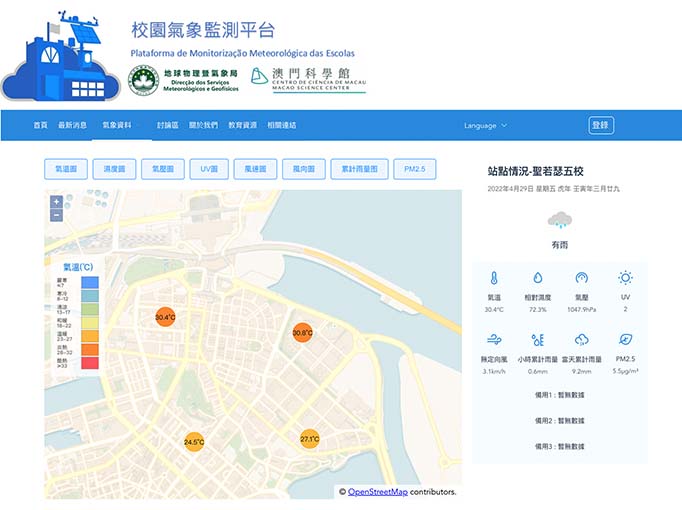Viewport: 682px width, 510px height.
Task: Click the pressure gauge 氣壓 icon
Action: click(x=581, y=278)
